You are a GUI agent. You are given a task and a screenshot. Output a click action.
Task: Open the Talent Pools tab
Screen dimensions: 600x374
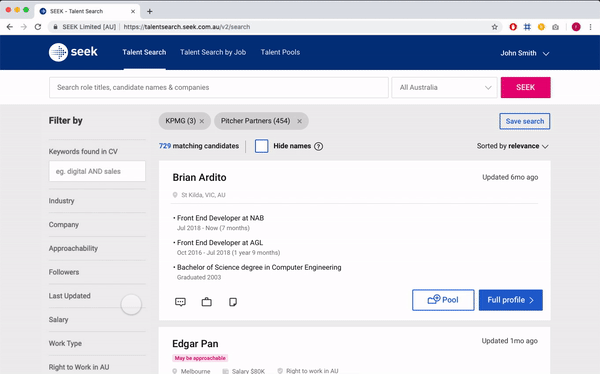coord(280,52)
